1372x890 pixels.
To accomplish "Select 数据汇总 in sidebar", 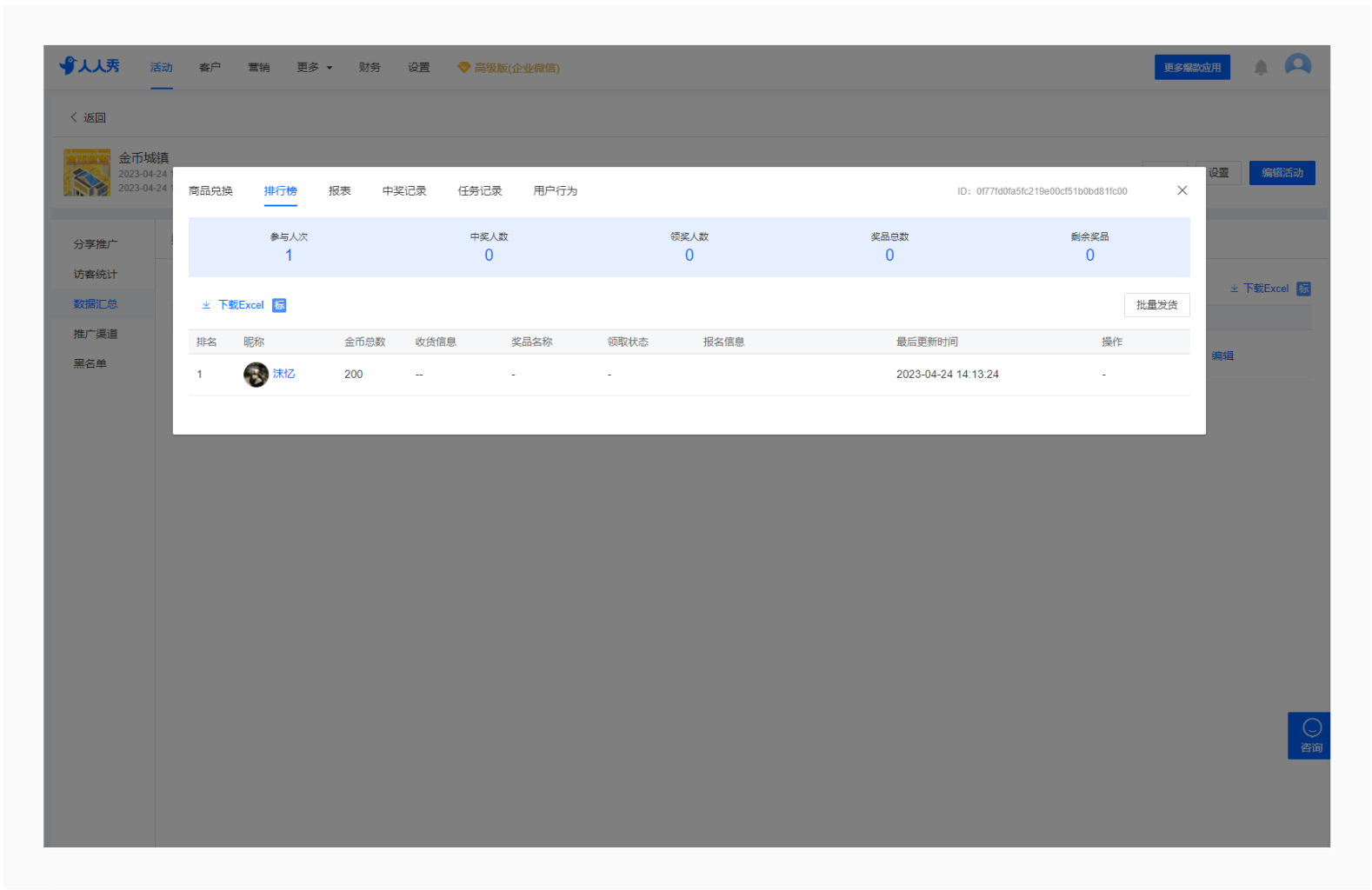I will (96, 304).
